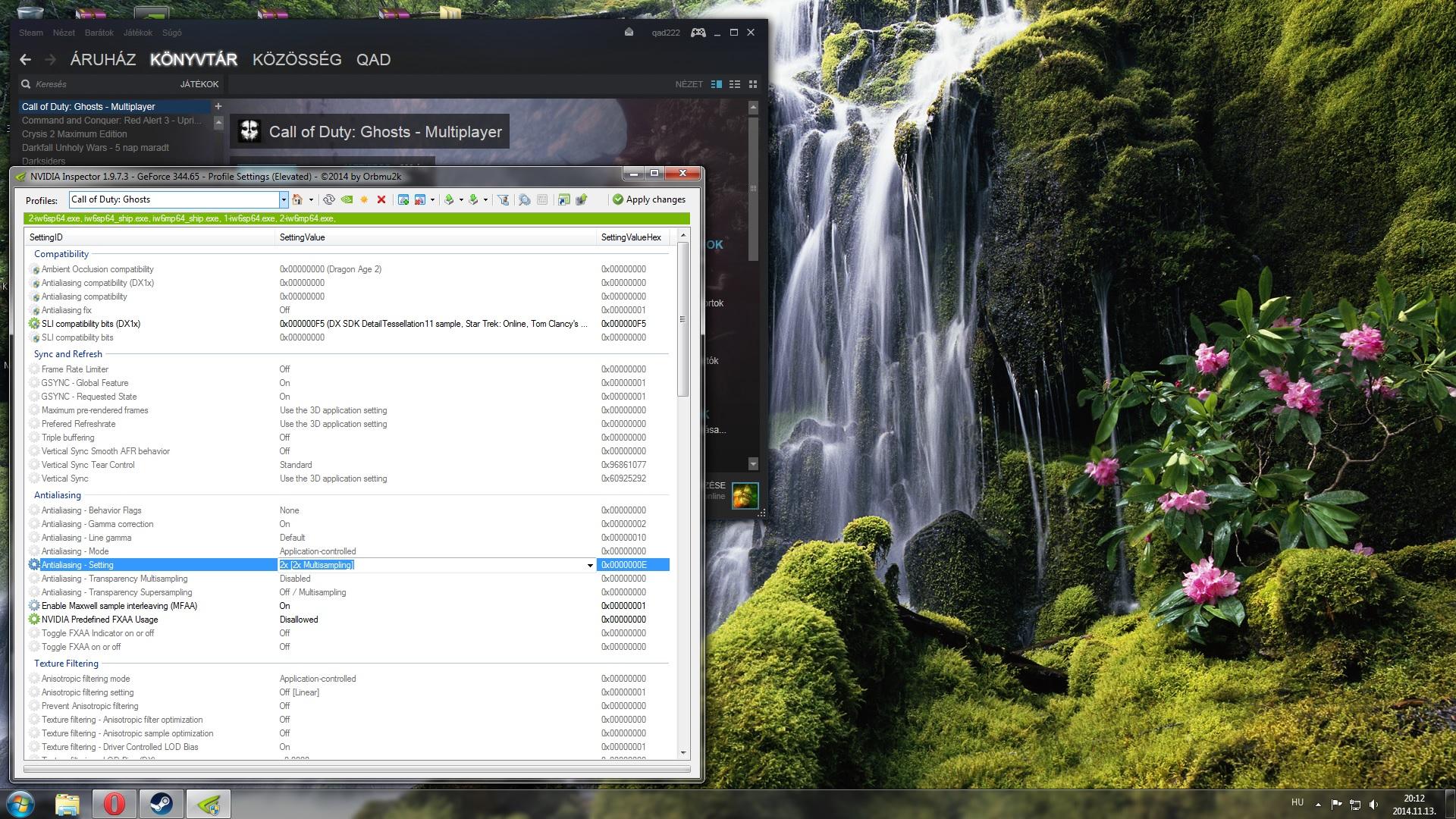Open Steam from the taskbar
The width and height of the screenshot is (1456, 819).
161,804
